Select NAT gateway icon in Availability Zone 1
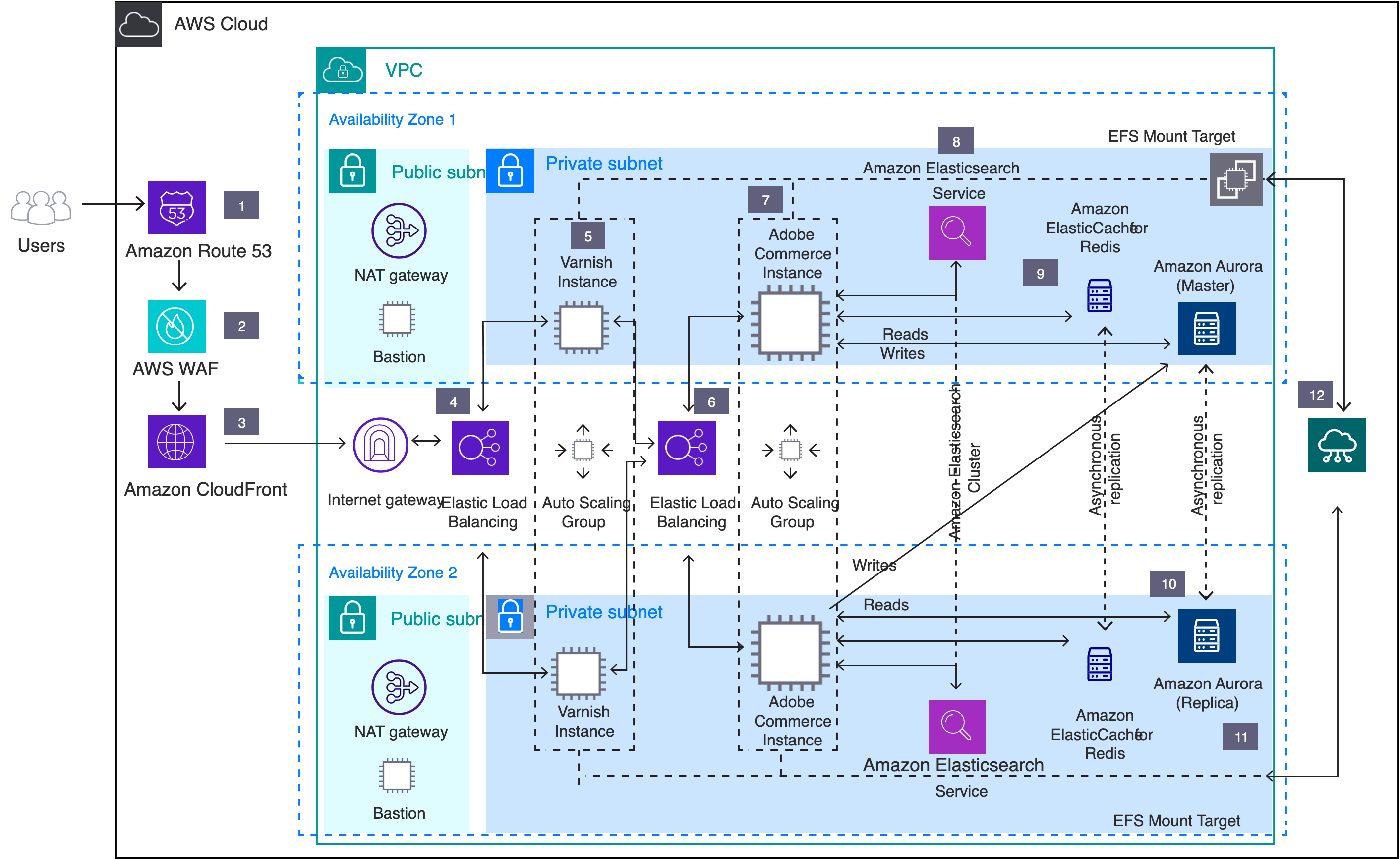1400x859 pixels. click(399, 230)
